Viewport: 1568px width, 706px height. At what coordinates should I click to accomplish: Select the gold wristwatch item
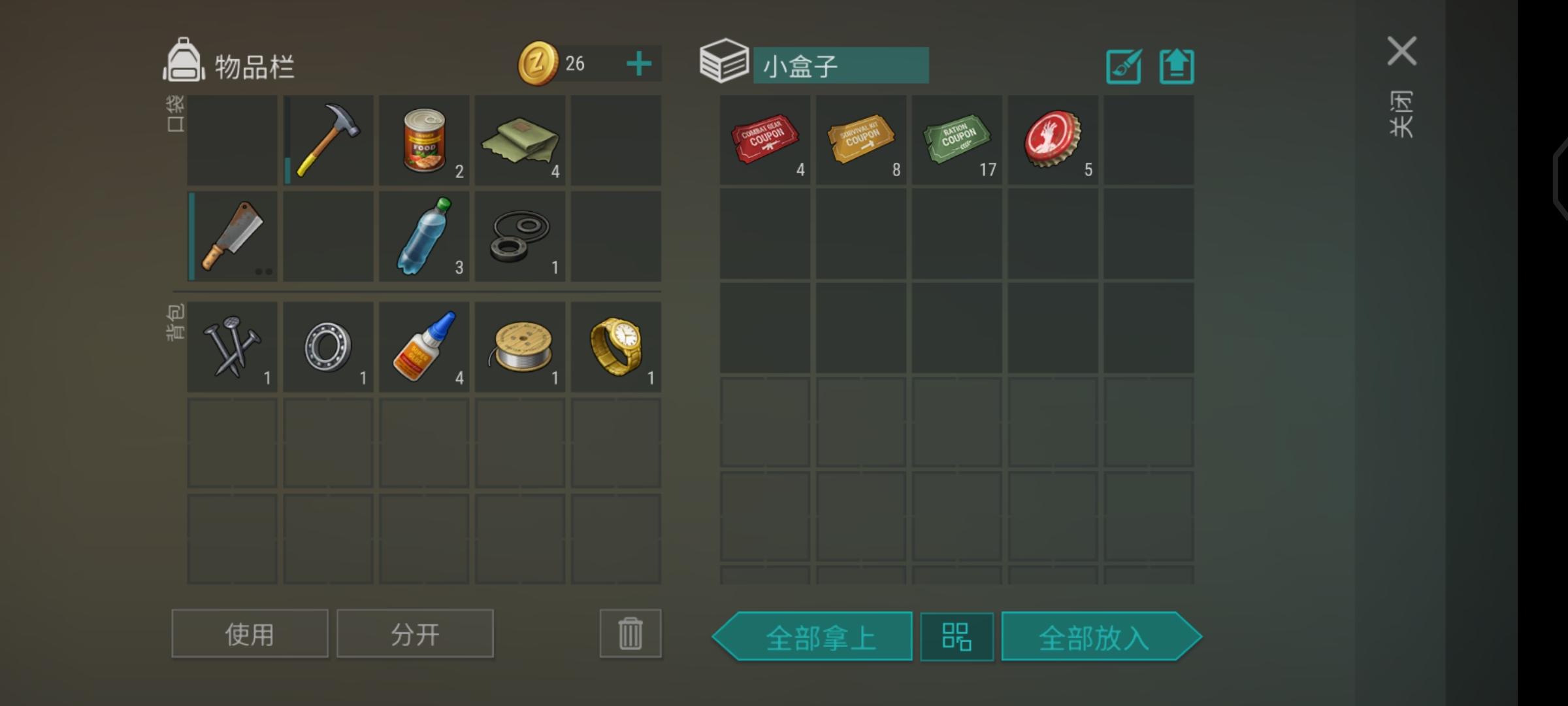click(x=616, y=347)
